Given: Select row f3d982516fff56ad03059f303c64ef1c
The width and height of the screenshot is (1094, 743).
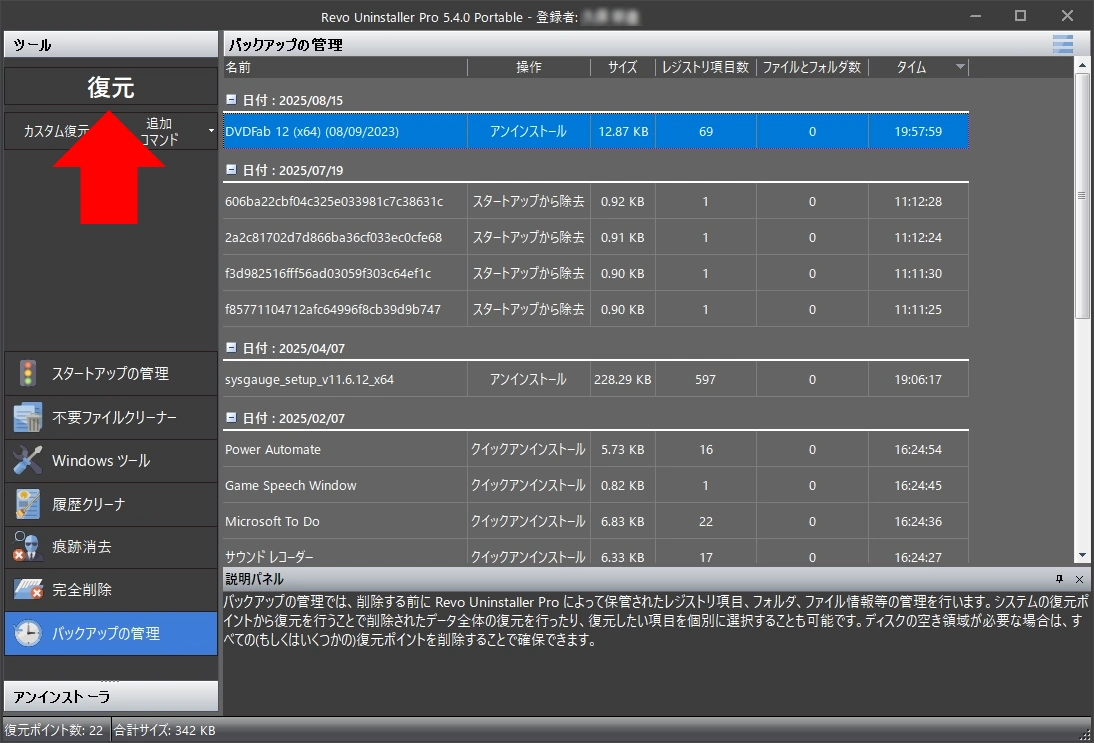Looking at the screenshot, I should click(596, 273).
